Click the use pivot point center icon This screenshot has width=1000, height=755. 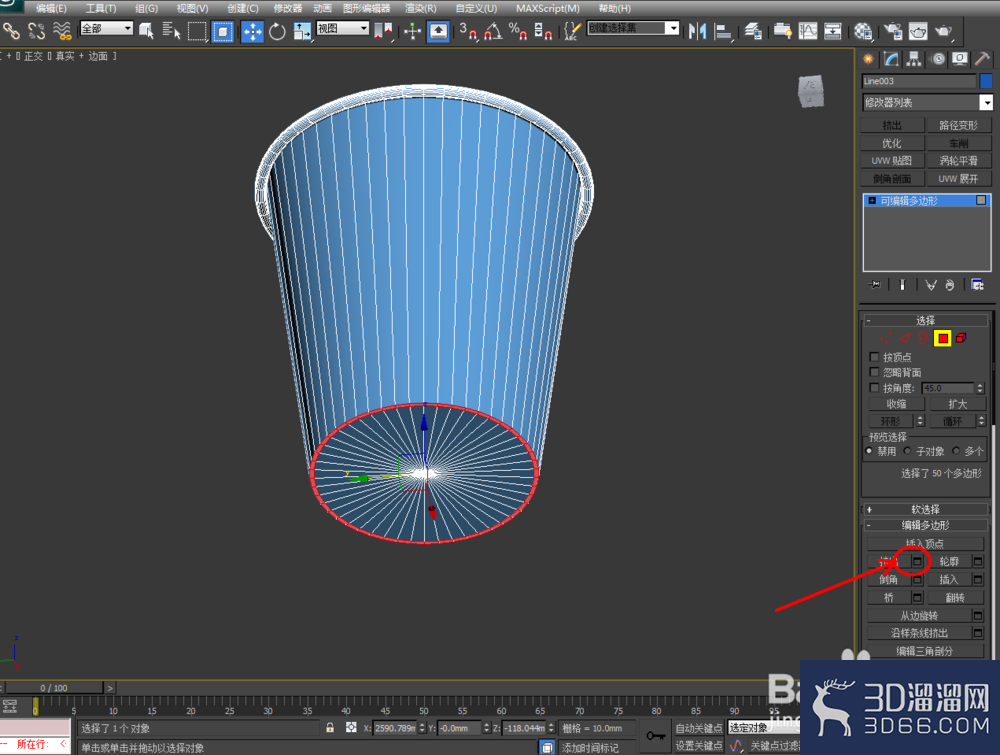[383, 31]
